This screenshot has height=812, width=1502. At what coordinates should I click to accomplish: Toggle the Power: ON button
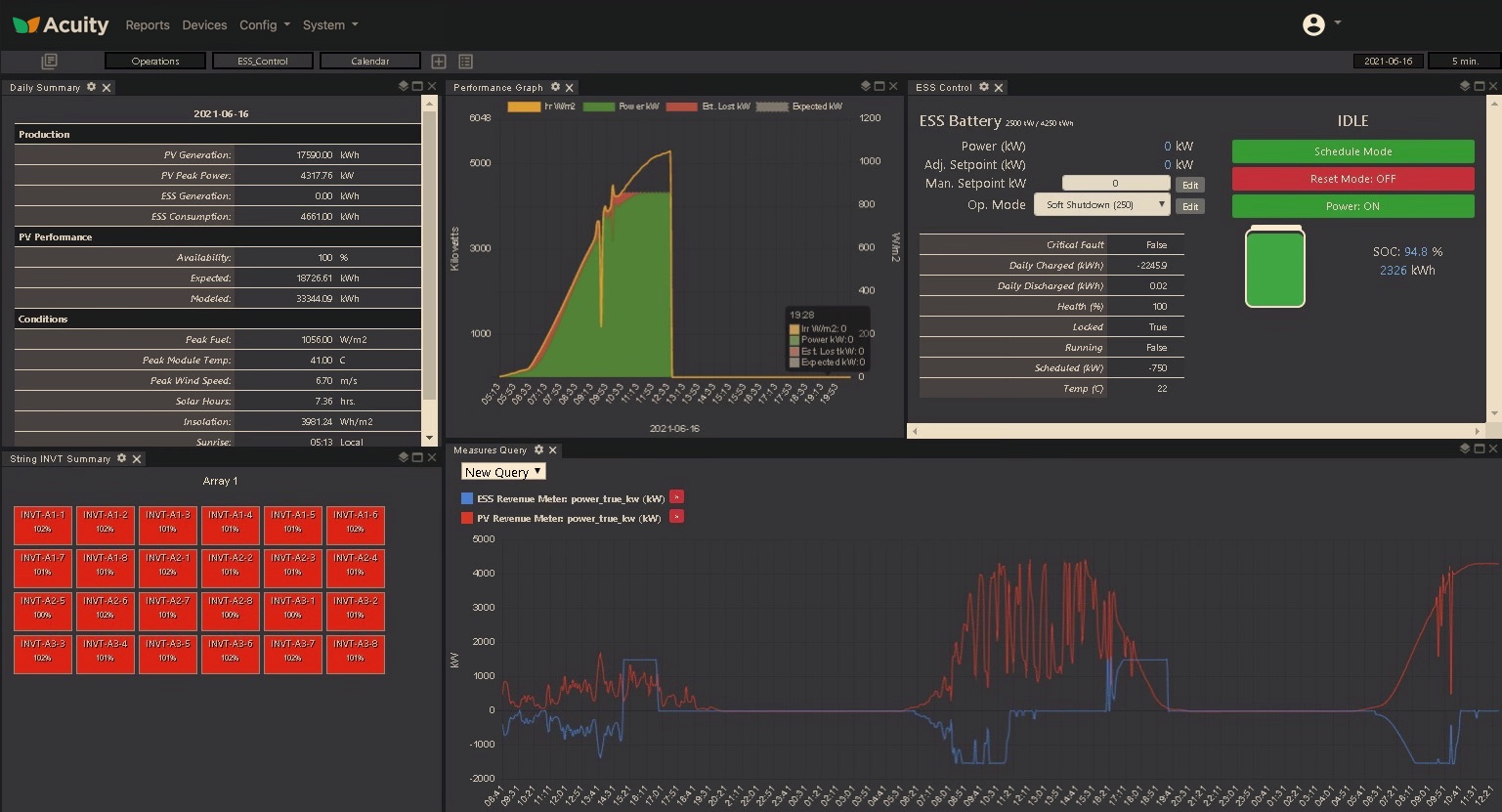[x=1352, y=206]
